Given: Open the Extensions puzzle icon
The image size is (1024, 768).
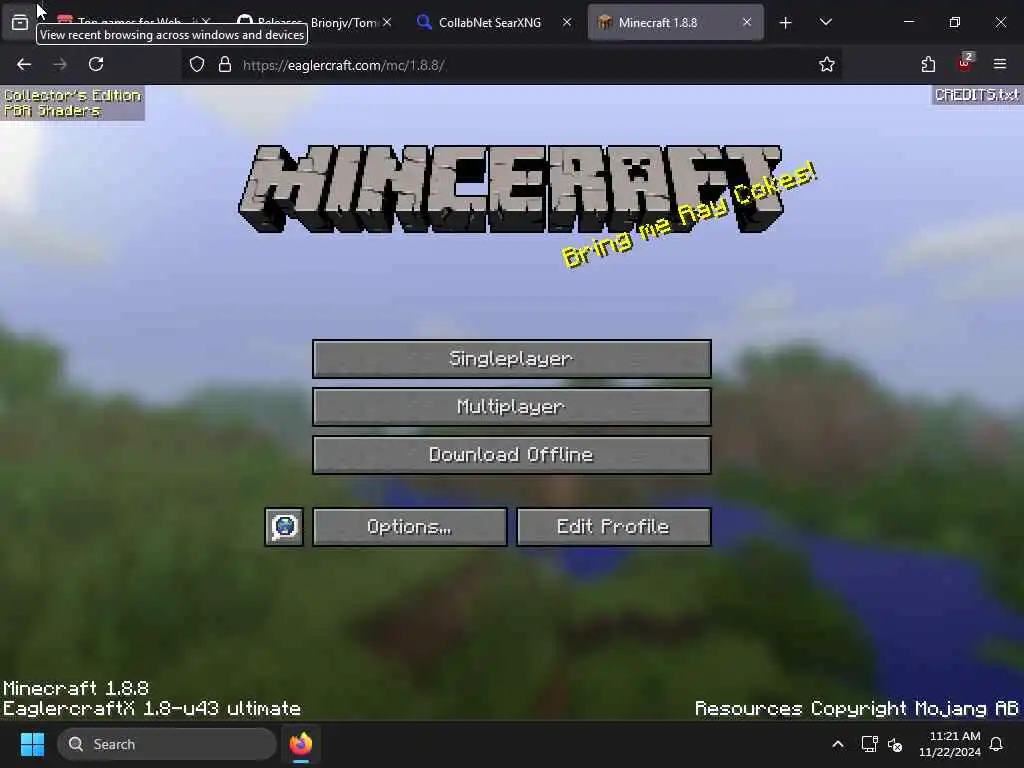Looking at the screenshot, I should [x=928, y=64].
